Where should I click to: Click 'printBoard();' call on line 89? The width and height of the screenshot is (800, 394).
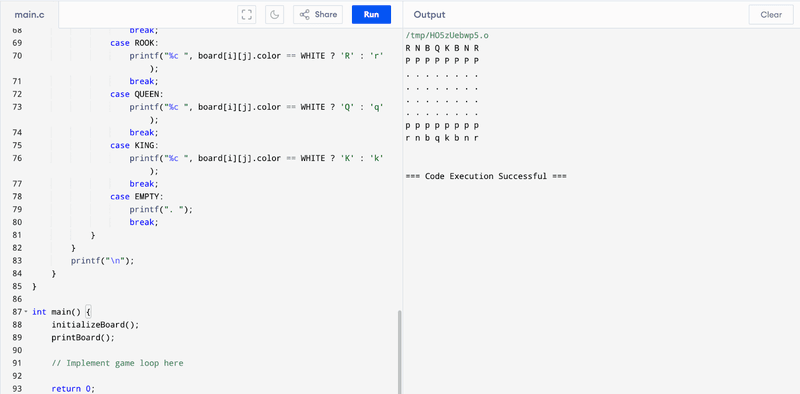(83, 337)
